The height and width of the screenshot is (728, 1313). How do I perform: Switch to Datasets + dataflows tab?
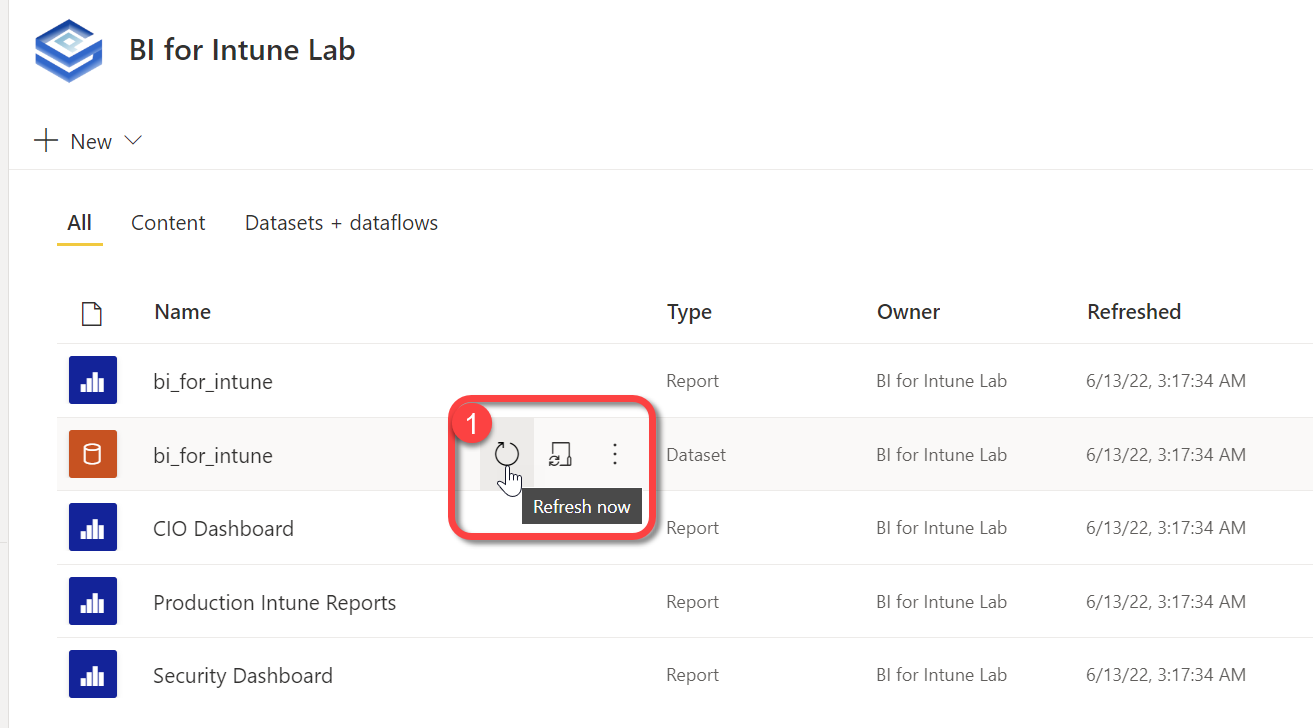pyautogui.click(x=341, y=223)
